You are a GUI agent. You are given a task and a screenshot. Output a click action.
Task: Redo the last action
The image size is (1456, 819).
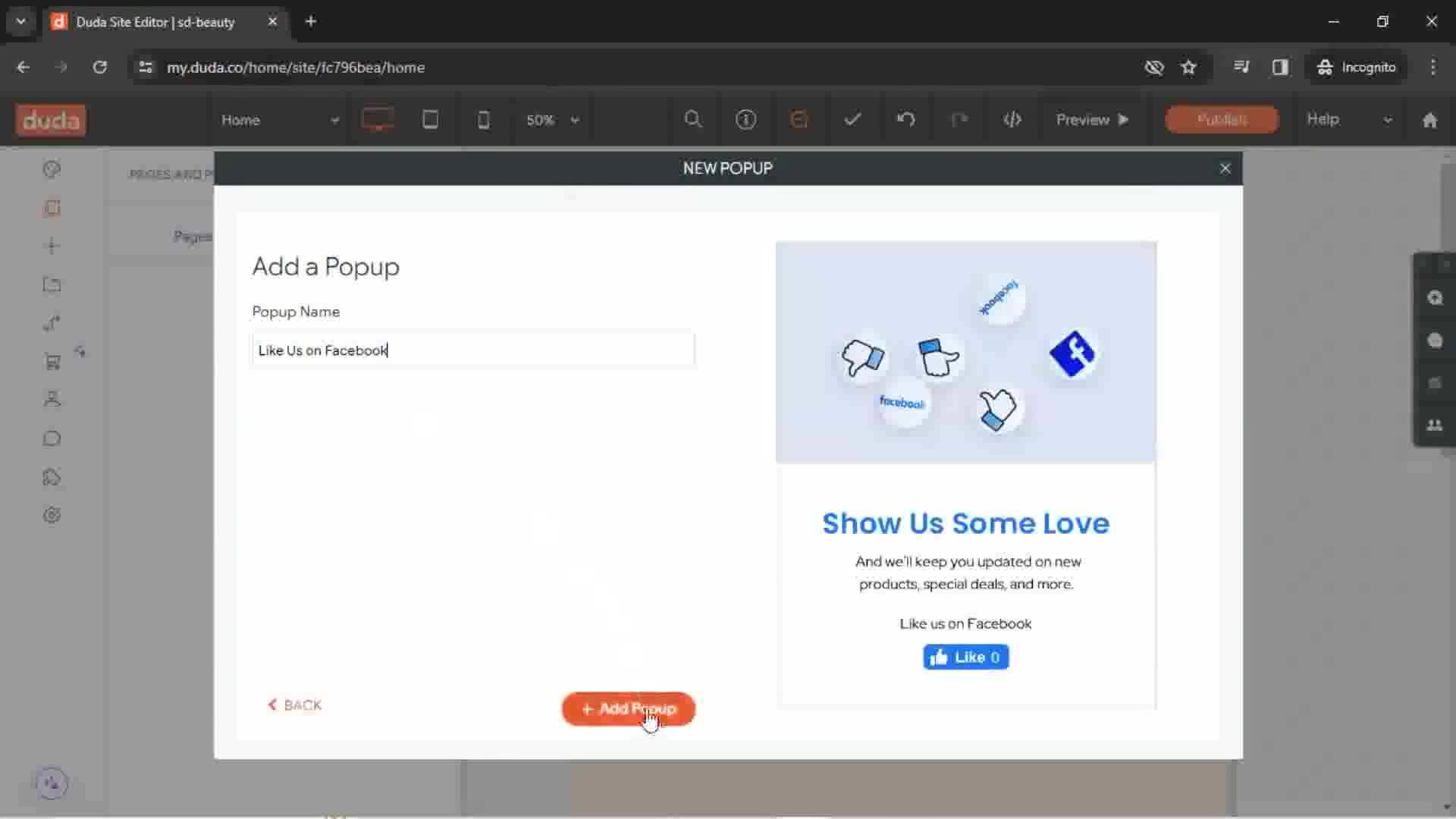click(x=959, y=119)
